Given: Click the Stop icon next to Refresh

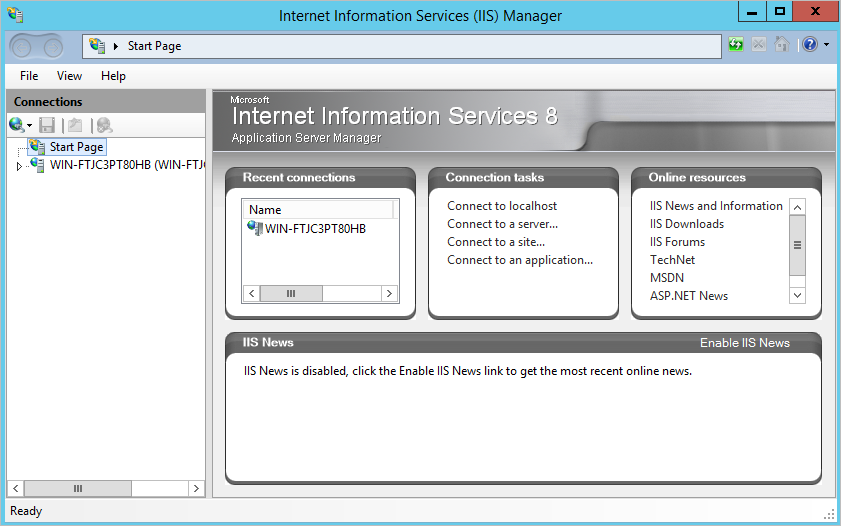Looking at the screenshot, I should 759,45.
